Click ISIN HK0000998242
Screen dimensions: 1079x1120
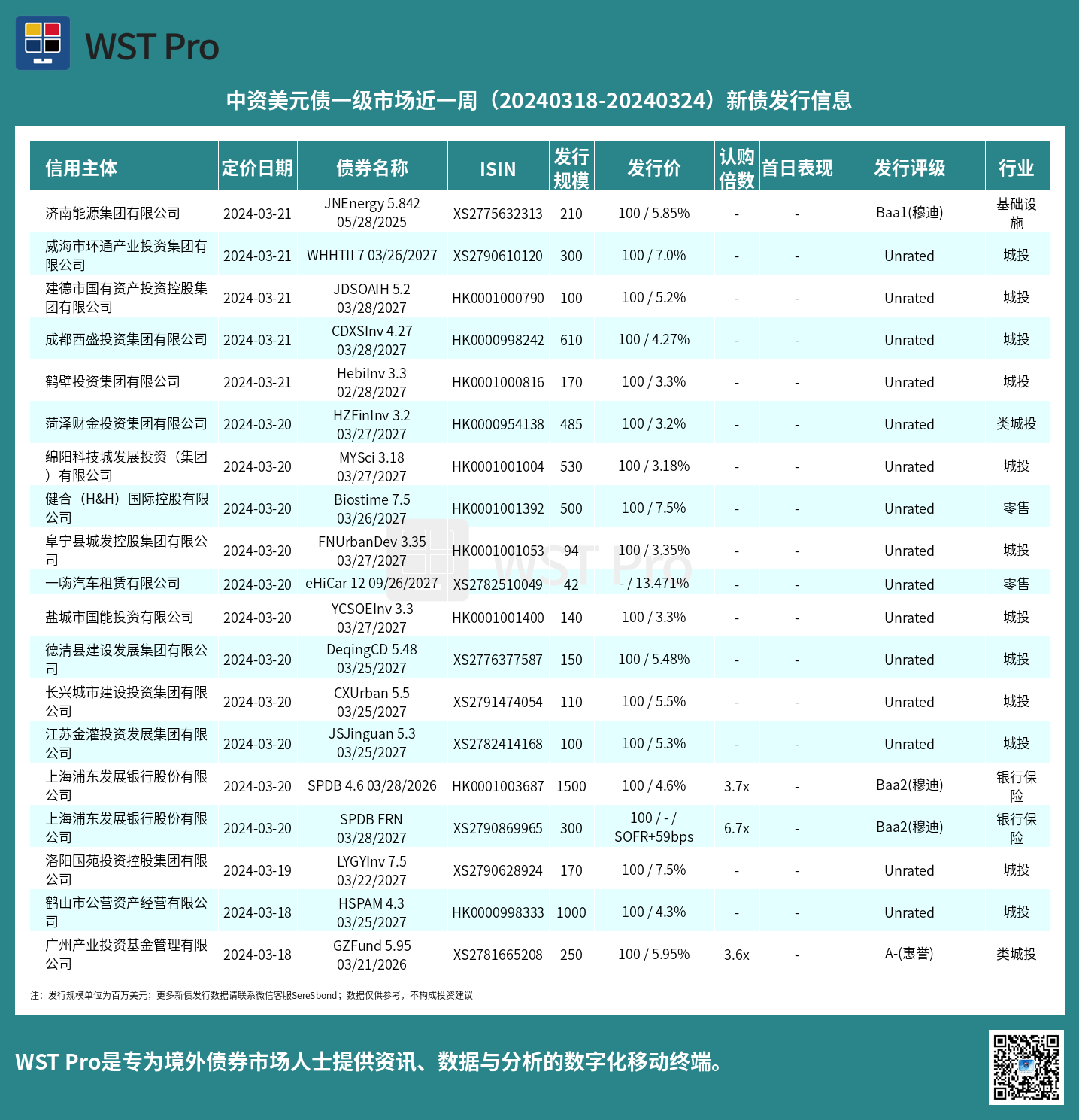[x=498, y=340]
